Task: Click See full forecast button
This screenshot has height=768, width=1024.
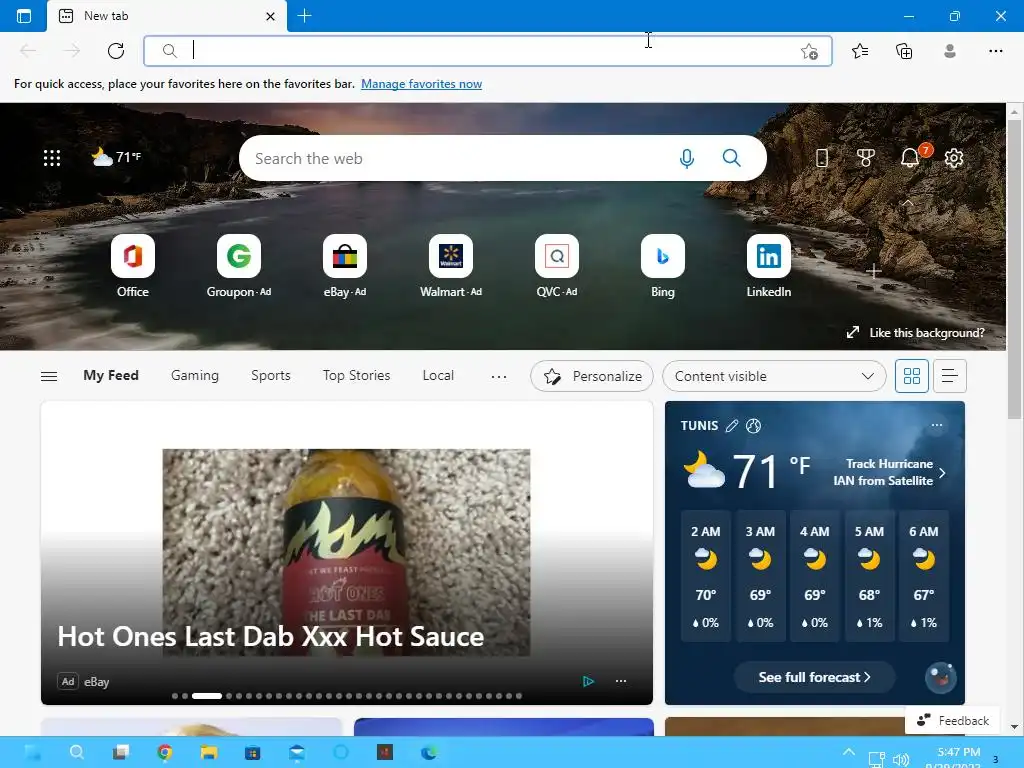Action: coord(814,677)
